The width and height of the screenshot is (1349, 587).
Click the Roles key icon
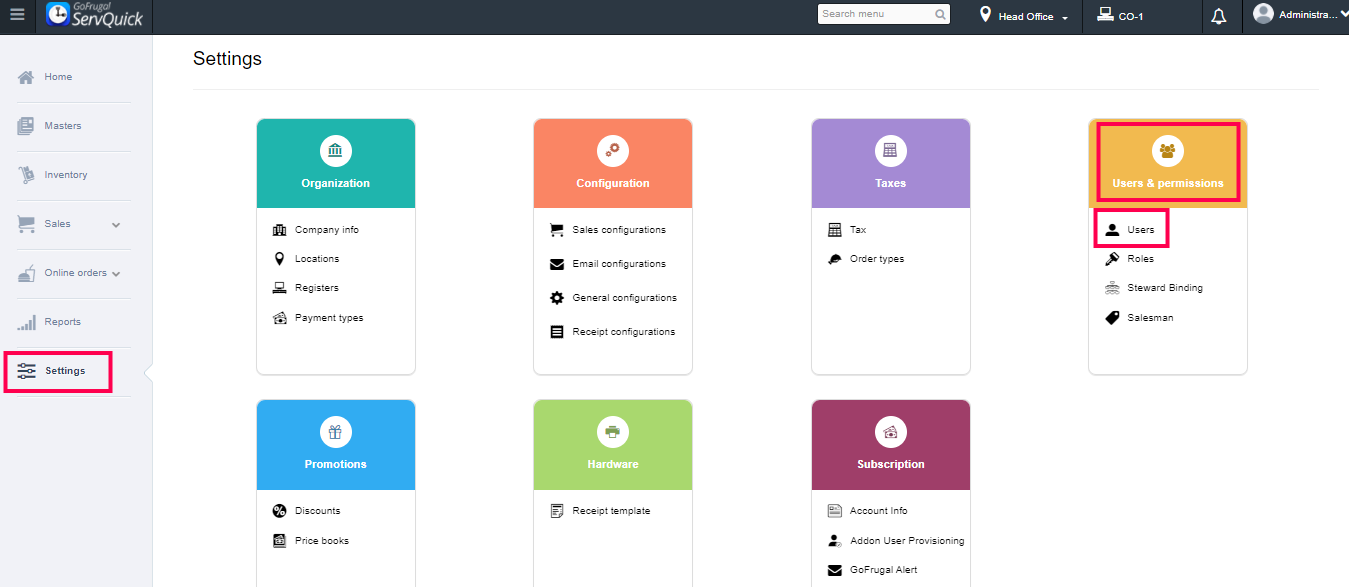click(1112, 259)
